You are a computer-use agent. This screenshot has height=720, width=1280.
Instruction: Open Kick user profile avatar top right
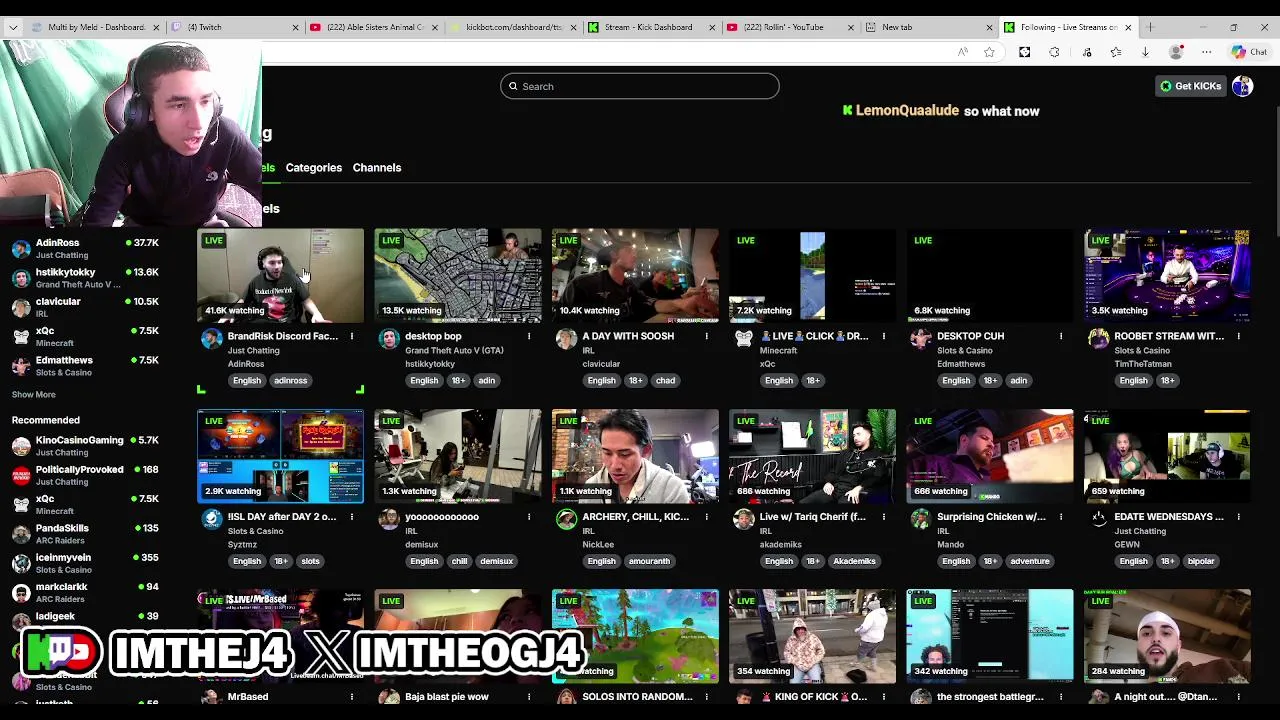pos(1242,86)
